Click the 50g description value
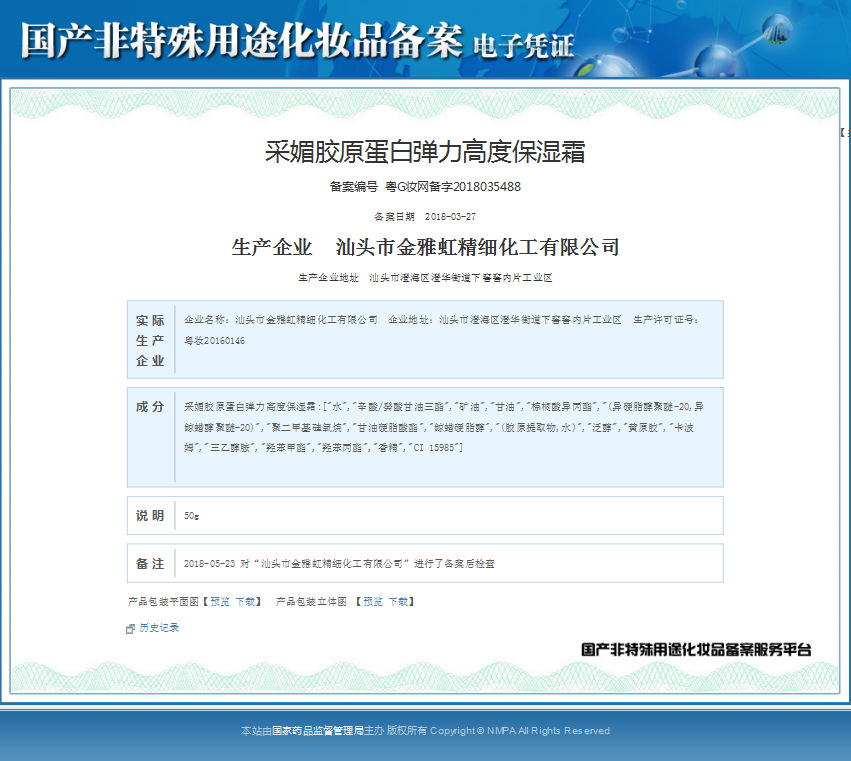Screen dimensions: 851x761 click(192, 516)
